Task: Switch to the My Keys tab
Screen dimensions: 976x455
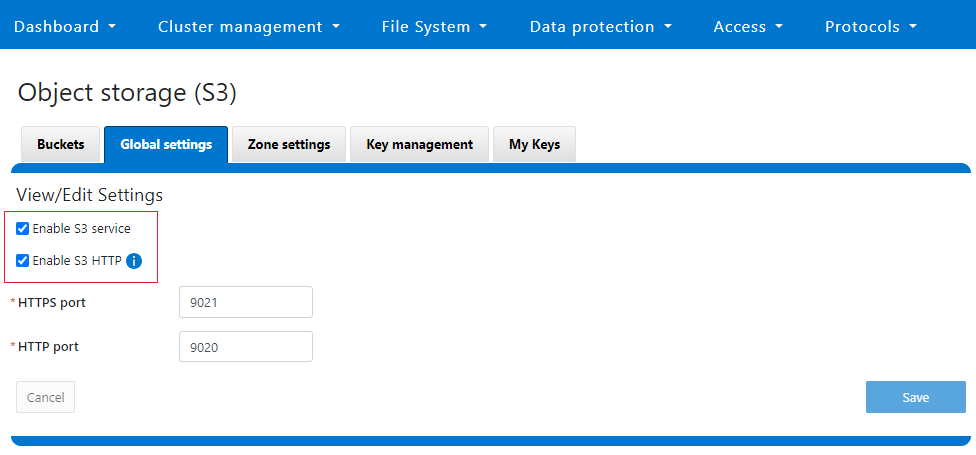Action: [x=535, y=144]
